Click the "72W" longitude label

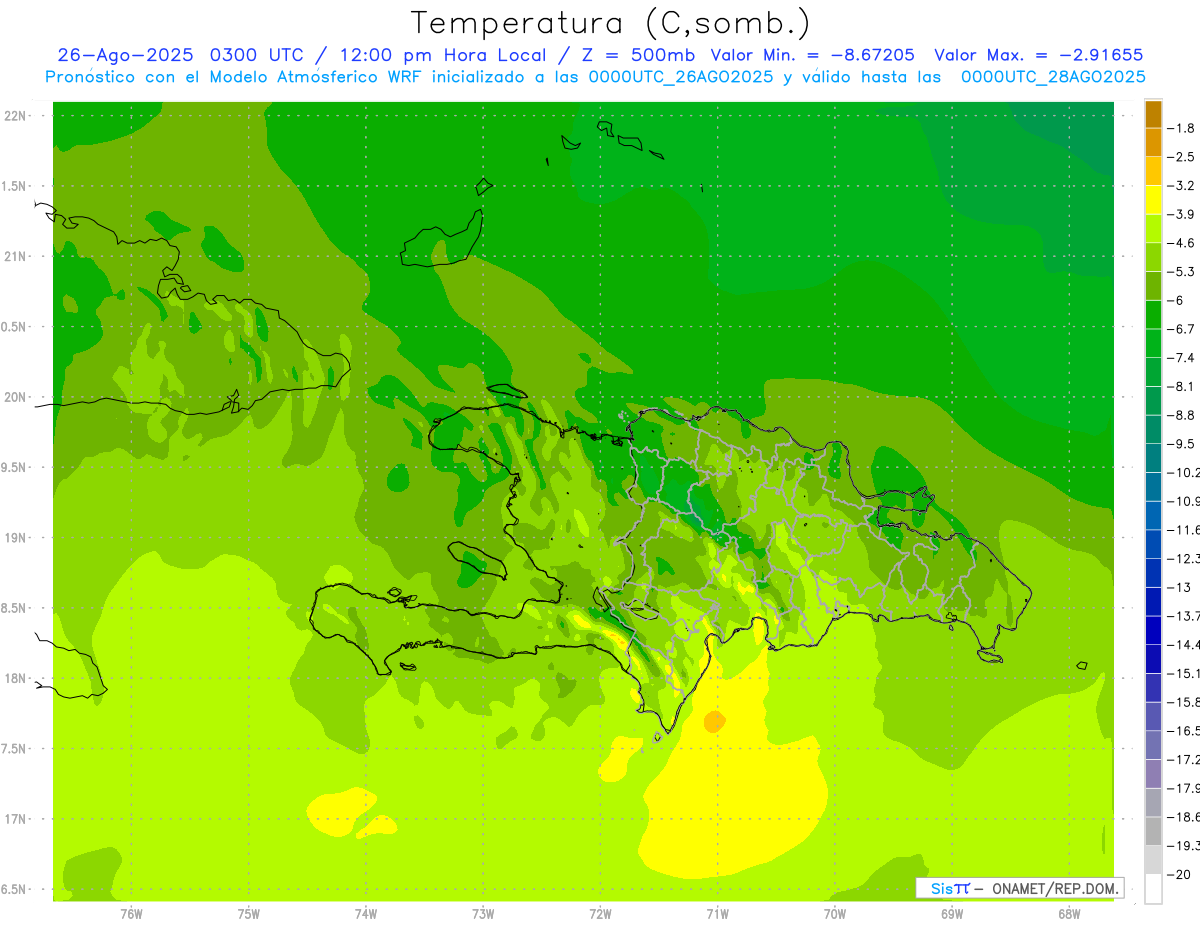pos(600,914)
